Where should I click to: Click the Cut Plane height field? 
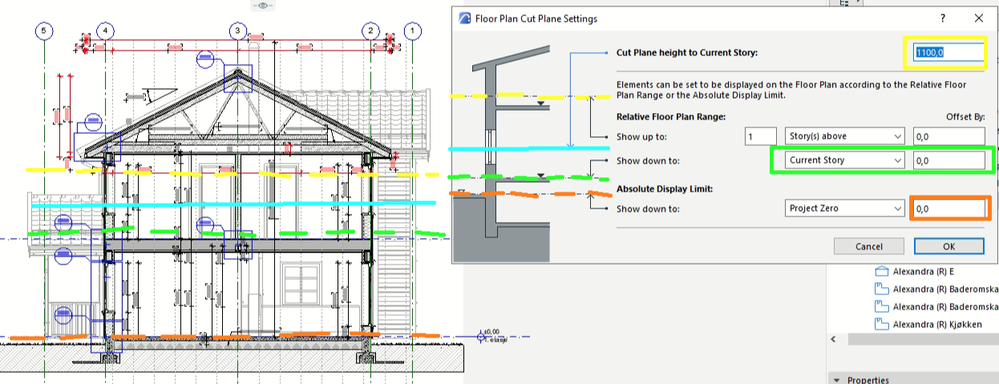point(945,53)
